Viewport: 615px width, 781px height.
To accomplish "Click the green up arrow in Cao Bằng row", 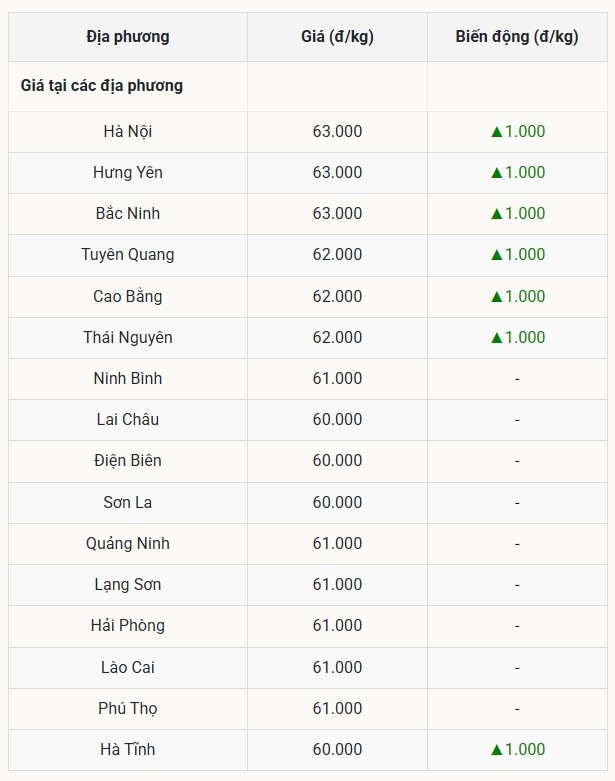I will pos(495,297).
